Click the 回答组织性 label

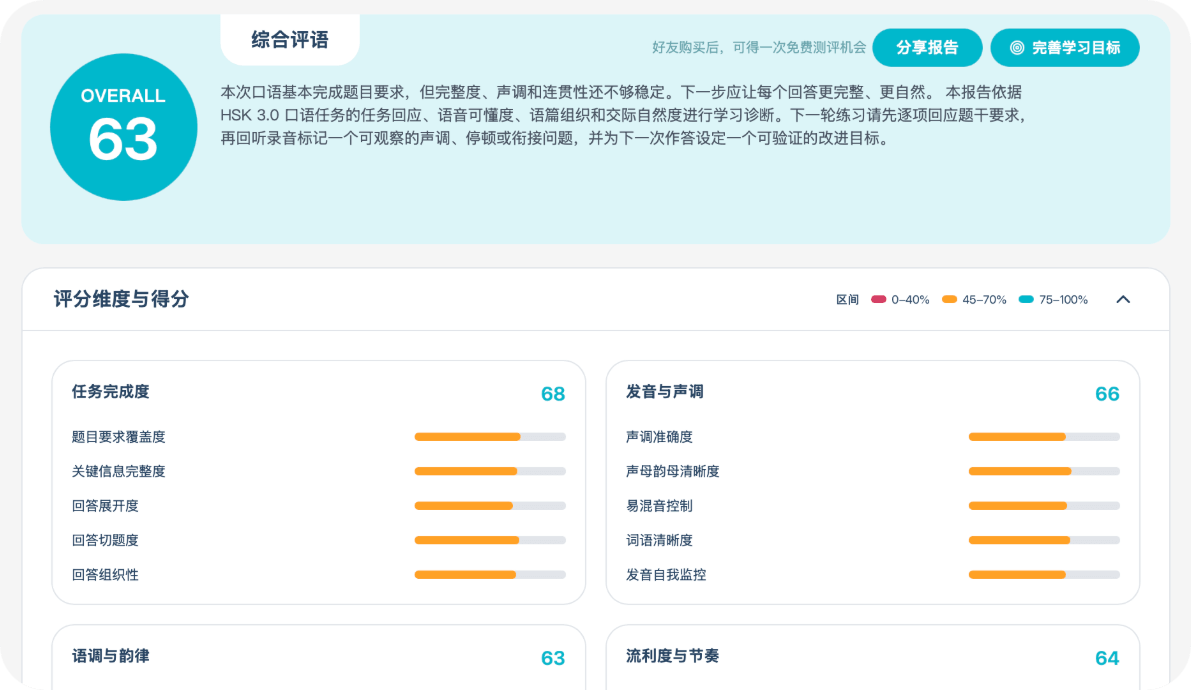click(105, 575)
